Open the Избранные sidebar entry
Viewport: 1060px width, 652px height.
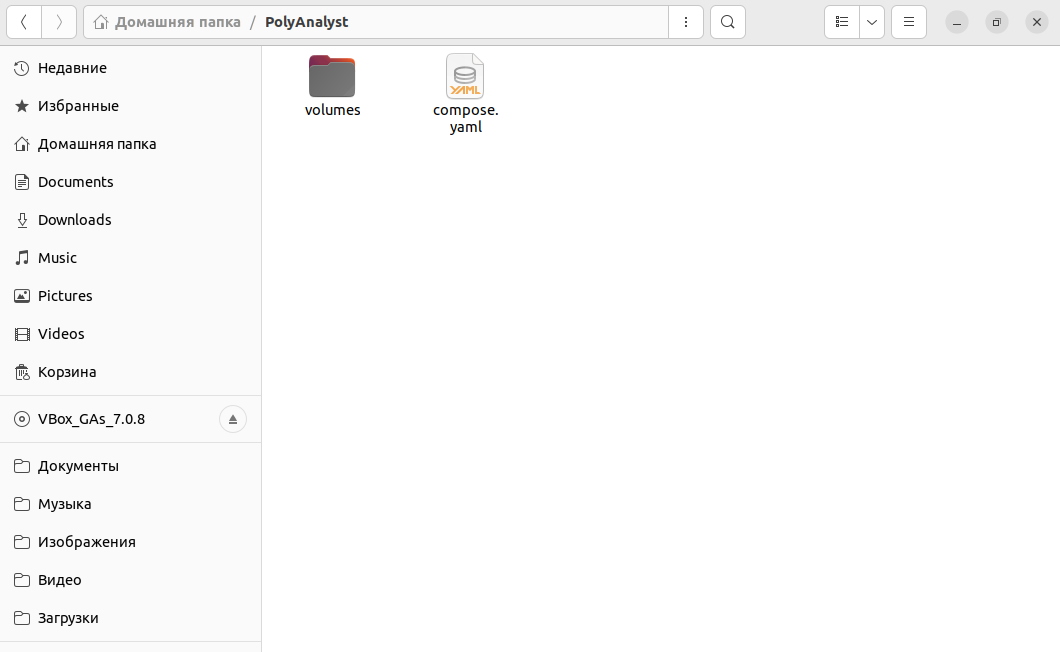click(x=78, y=105)
